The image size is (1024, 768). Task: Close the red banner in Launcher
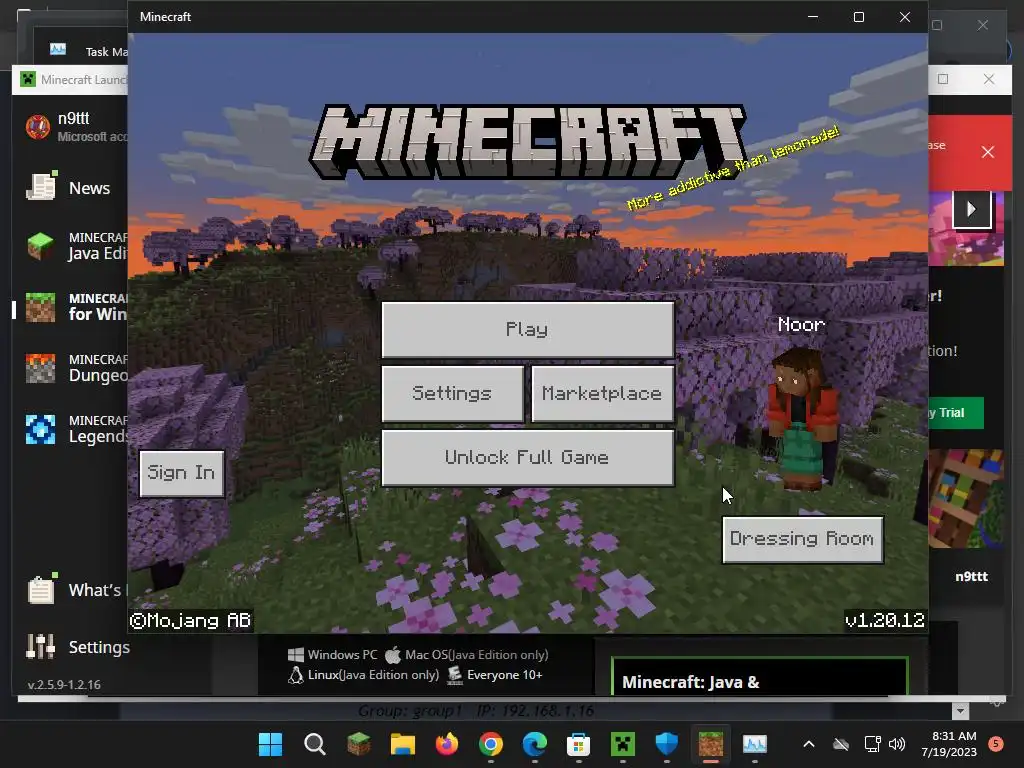987,152
